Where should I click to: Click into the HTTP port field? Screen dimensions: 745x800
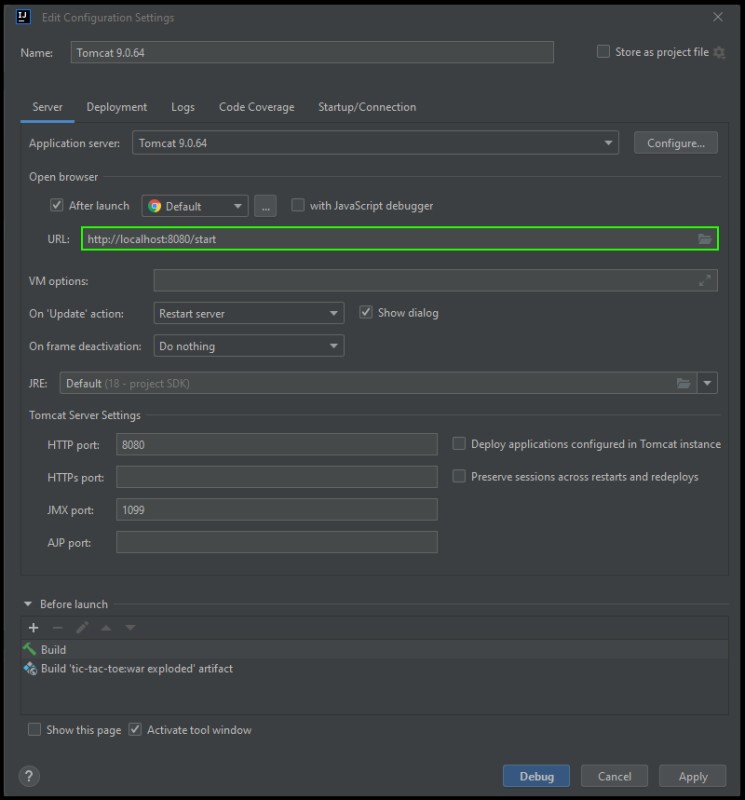point(277,444)
